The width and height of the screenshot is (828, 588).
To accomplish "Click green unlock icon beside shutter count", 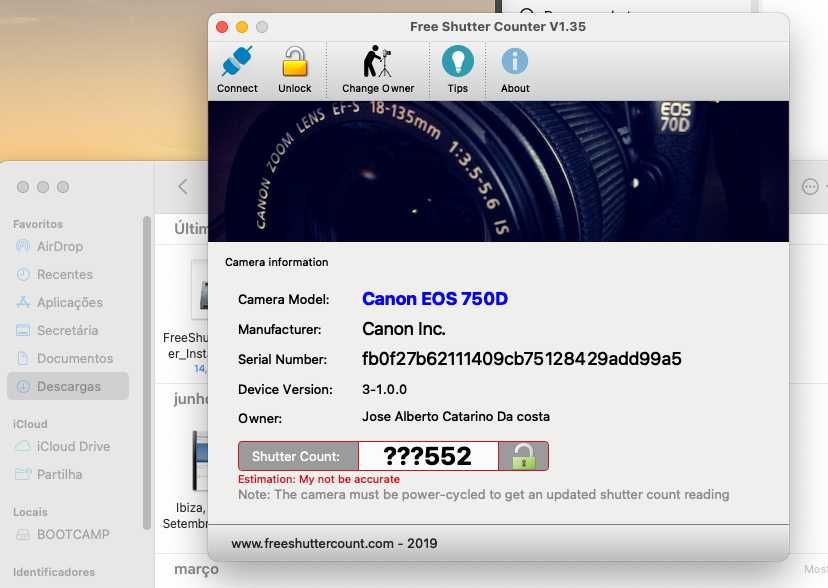I will click(x=523, y=456).
